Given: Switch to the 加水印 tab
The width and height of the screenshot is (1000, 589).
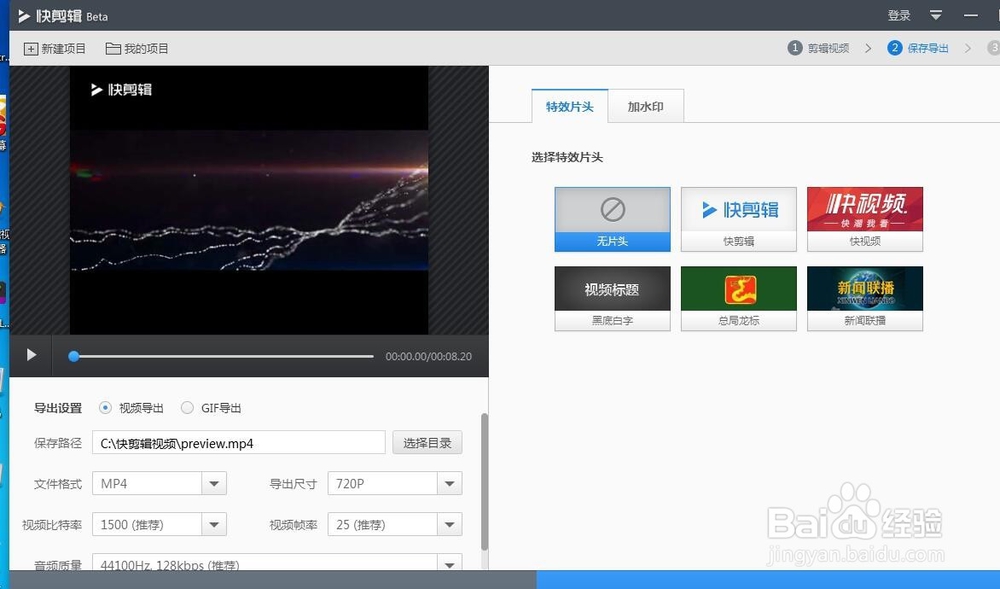Looking at the screenshot, I should coord(645,106).
